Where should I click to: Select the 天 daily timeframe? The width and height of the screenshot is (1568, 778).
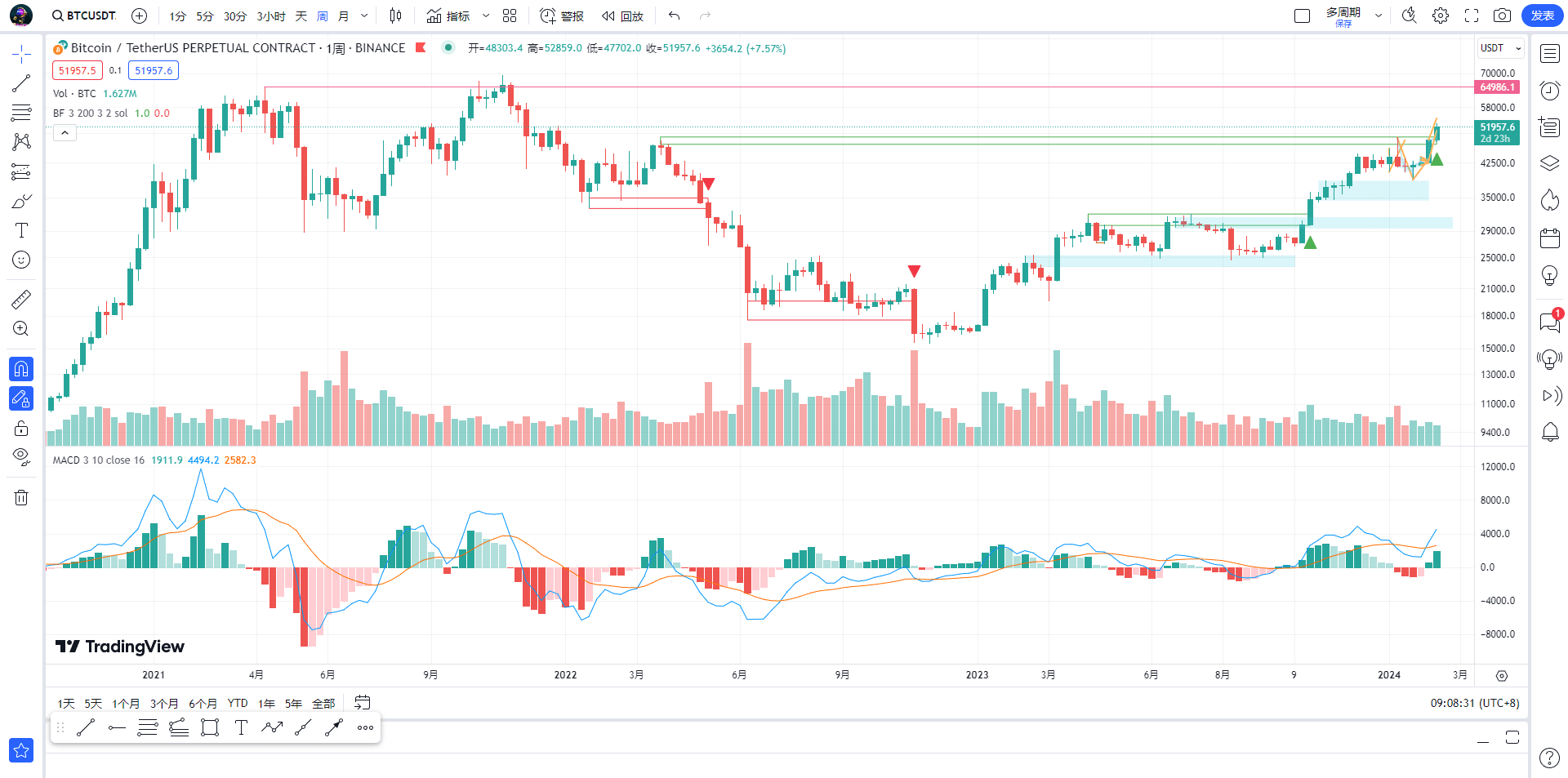[x=301, y=16]
